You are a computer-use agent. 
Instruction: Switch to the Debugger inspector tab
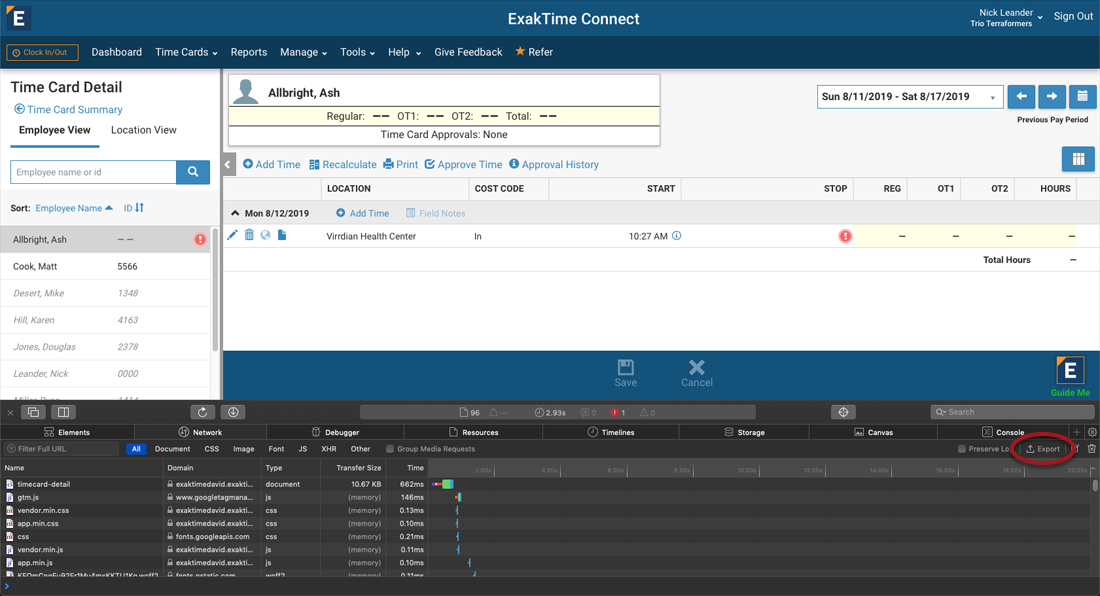(x=335, y=433)
